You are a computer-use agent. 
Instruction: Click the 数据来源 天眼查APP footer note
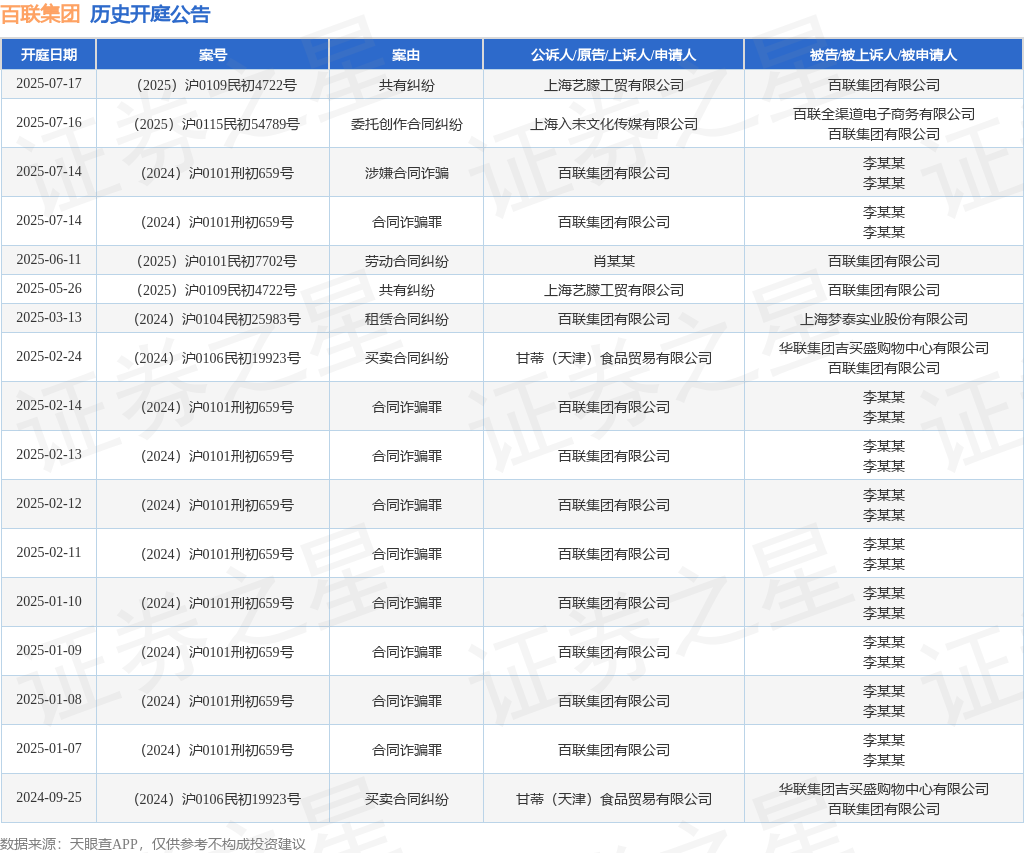pos(153,844)
